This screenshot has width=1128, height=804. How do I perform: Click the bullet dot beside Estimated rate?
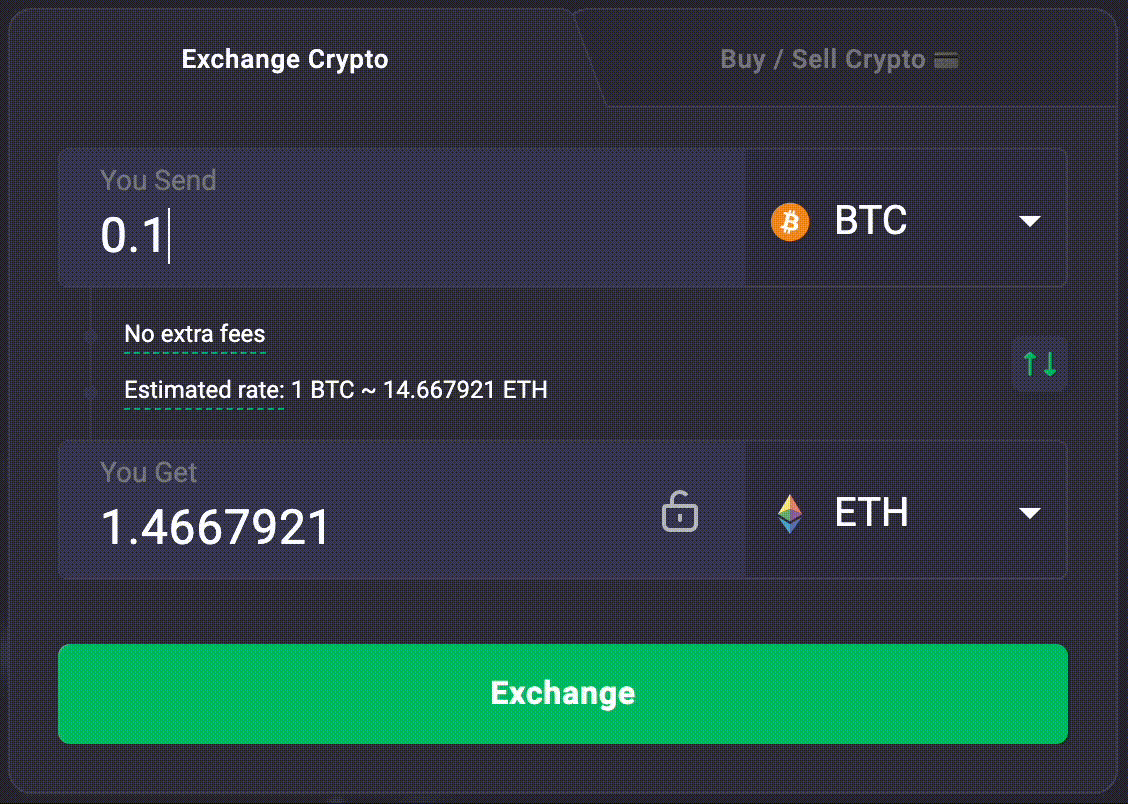pos(91,393)
